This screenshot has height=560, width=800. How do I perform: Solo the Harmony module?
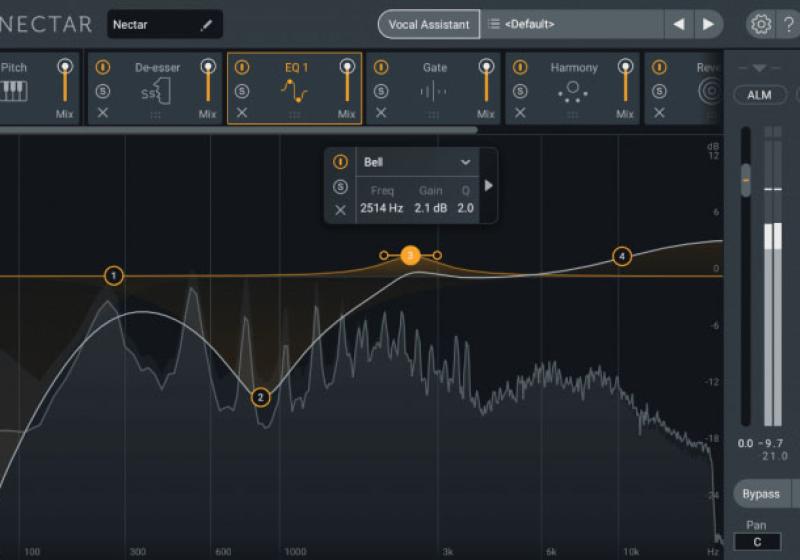[520, 91]
